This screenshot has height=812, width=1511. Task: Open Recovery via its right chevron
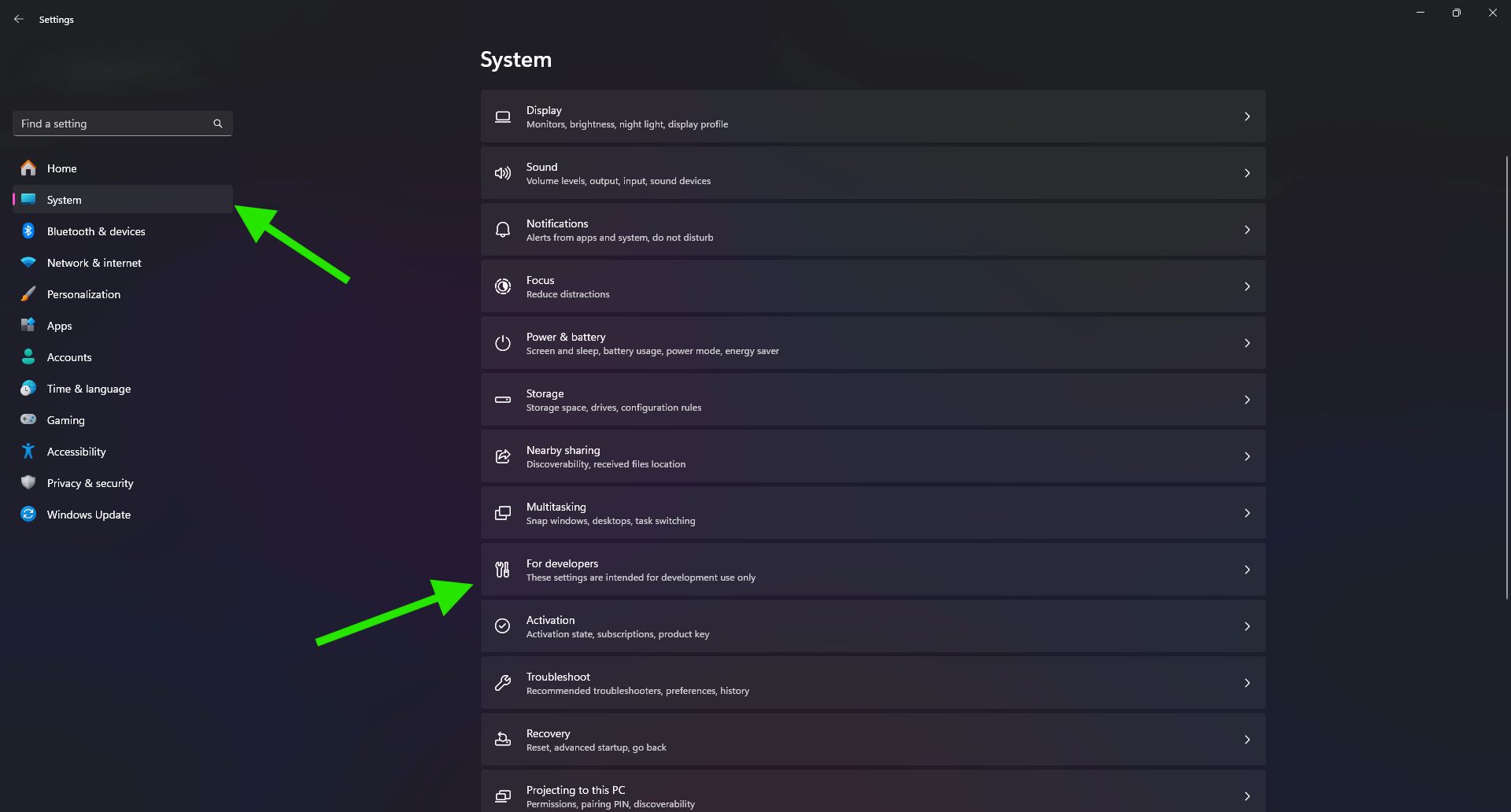1247,740
